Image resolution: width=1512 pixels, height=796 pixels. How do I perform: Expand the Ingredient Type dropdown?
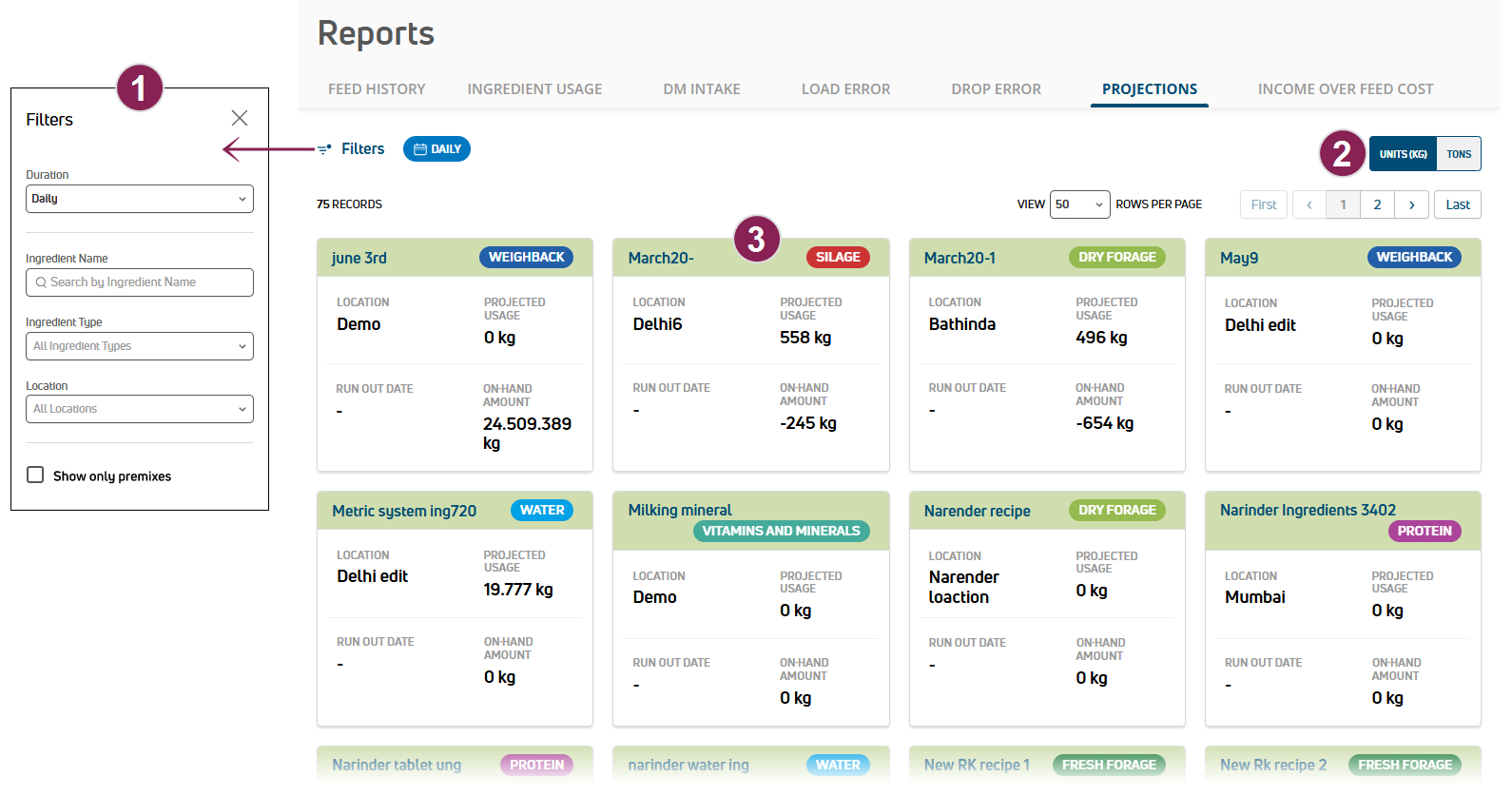point(140,346)
